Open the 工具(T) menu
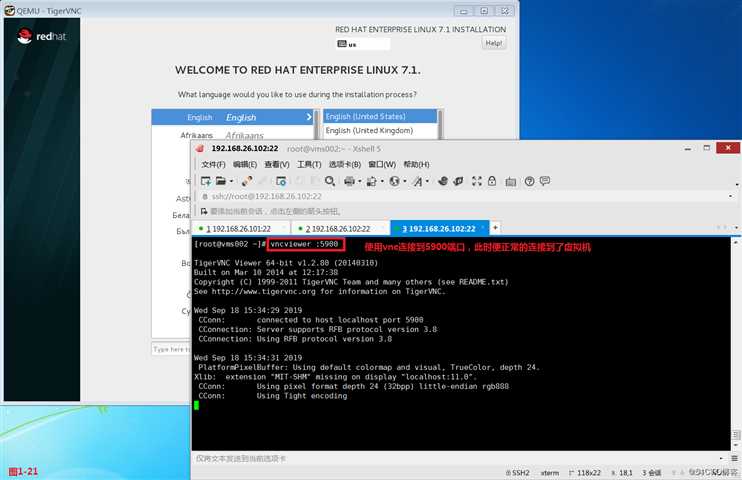The height and width of the screenshot is (480, 742). [309, 164]
